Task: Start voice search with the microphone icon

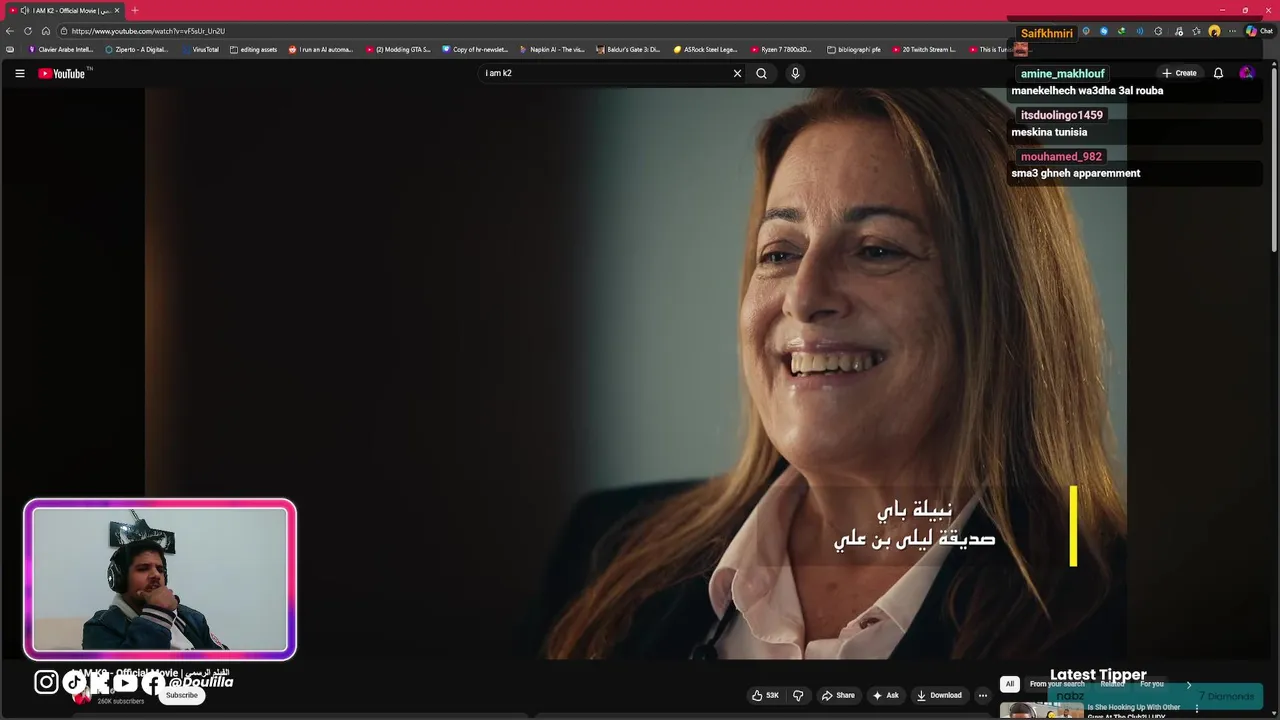Action: pos(795,73)
